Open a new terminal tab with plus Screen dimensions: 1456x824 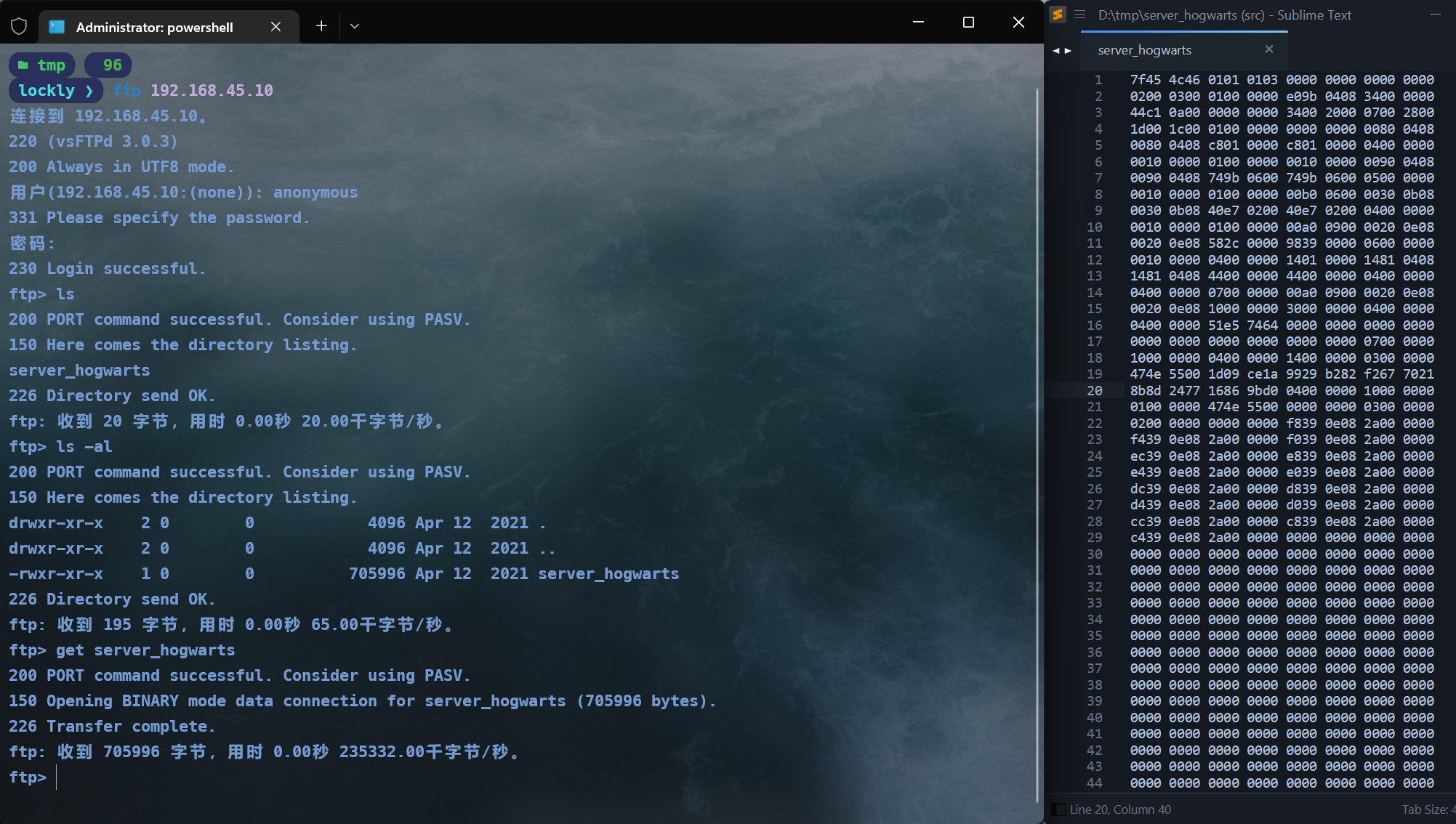(x=321, y=26)
